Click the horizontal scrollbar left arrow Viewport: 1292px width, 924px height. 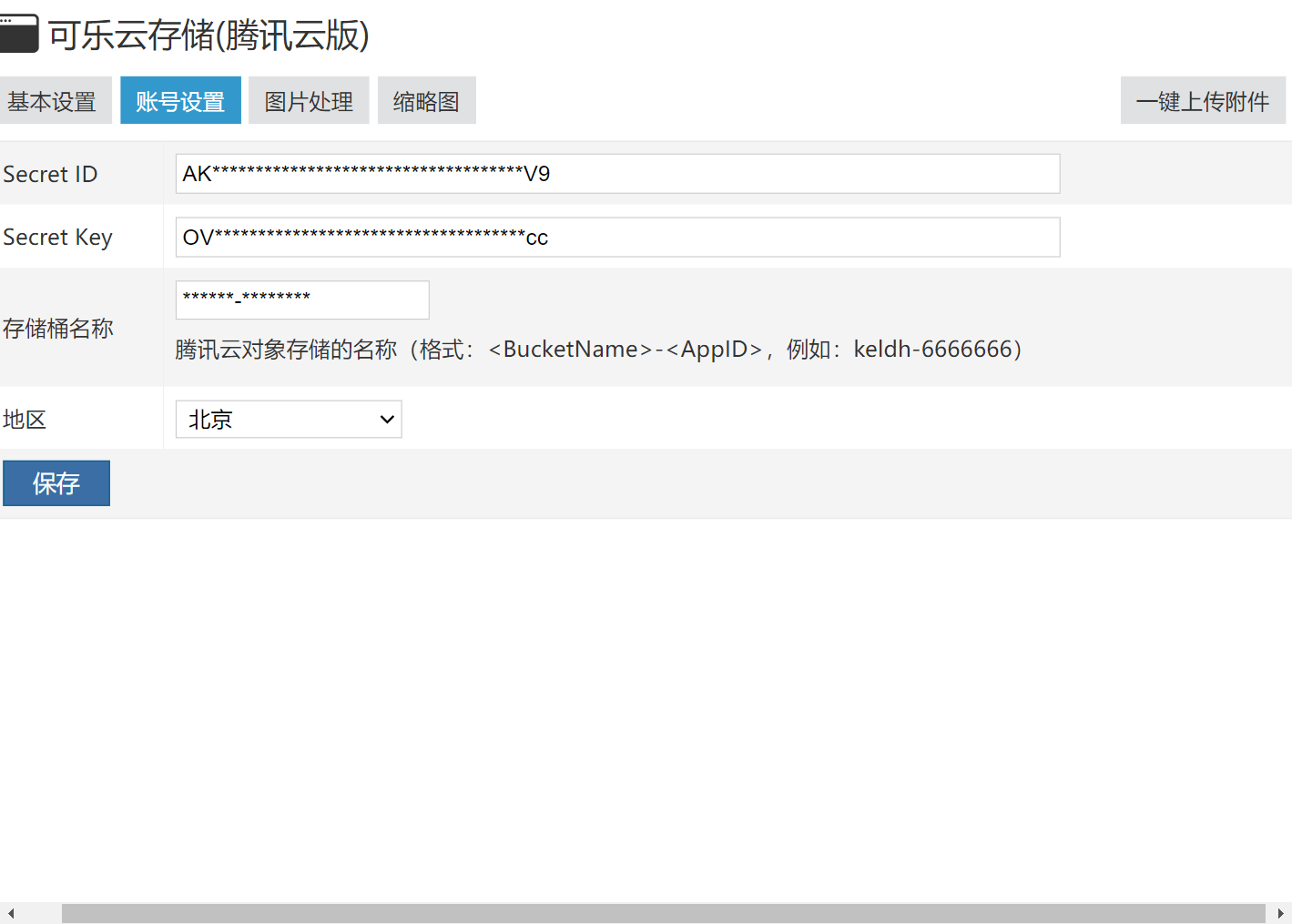pos(10,913)
